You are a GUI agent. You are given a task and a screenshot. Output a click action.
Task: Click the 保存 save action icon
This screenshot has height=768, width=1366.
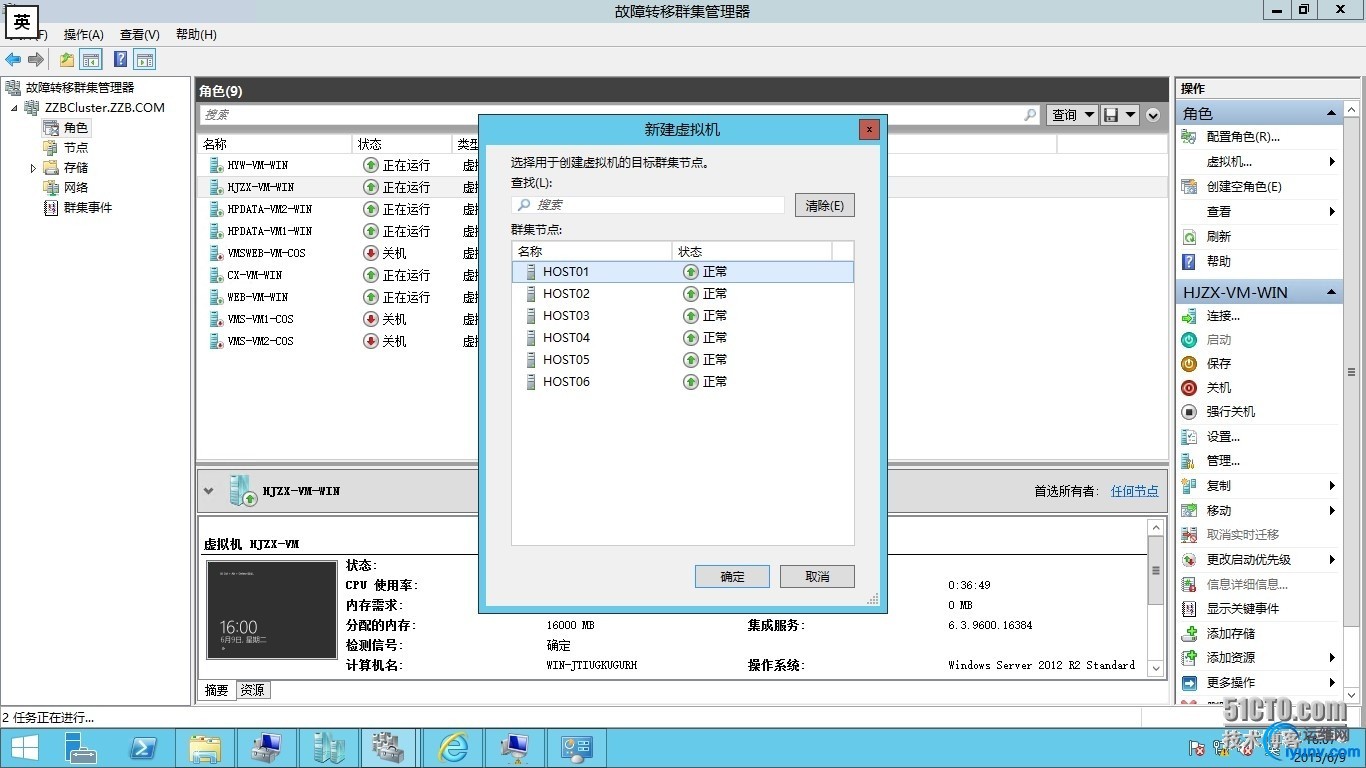(x=1189, y=364)
